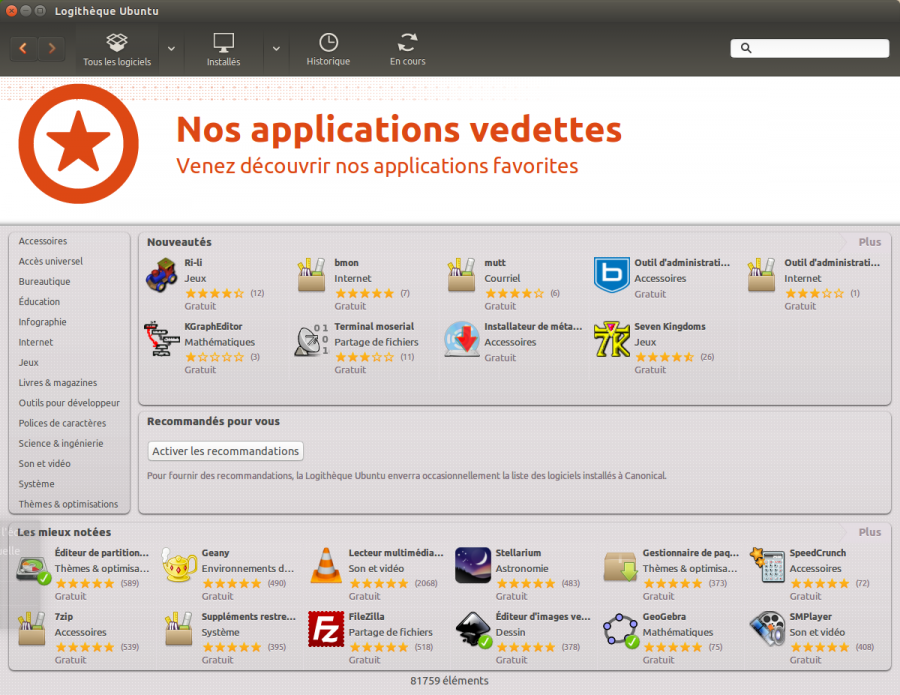Screen dimensions: 900x695
Task: Click the FileZilla app title
Action: 366,616
